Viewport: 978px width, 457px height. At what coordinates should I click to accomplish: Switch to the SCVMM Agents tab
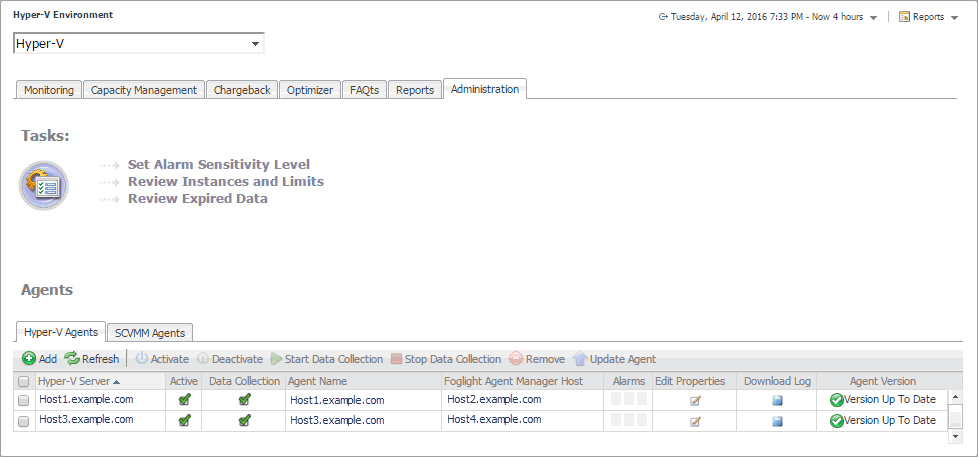150,333
